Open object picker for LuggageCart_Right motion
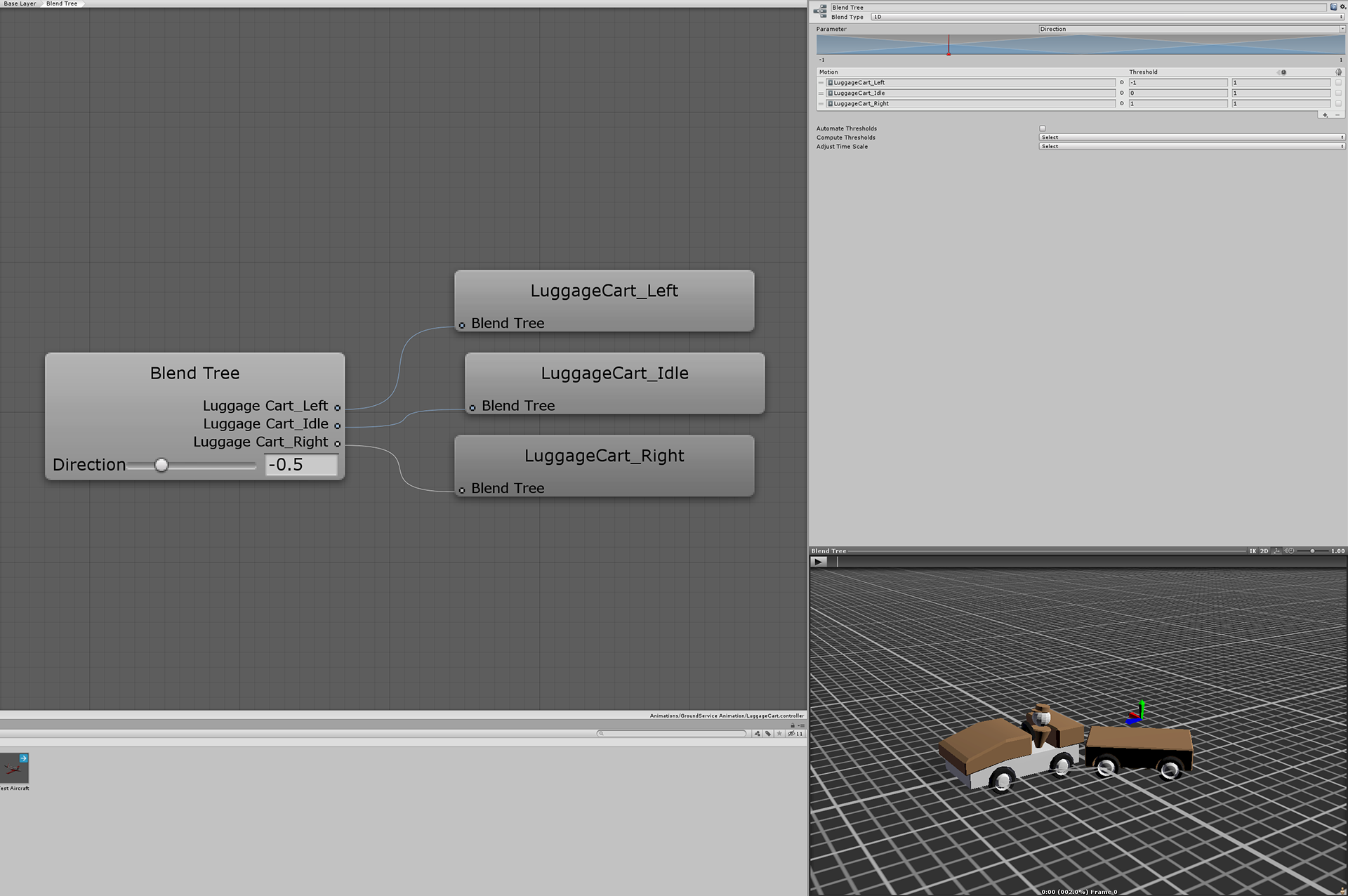This screenshot has height=896, width=1348. tap(1121, 104)
